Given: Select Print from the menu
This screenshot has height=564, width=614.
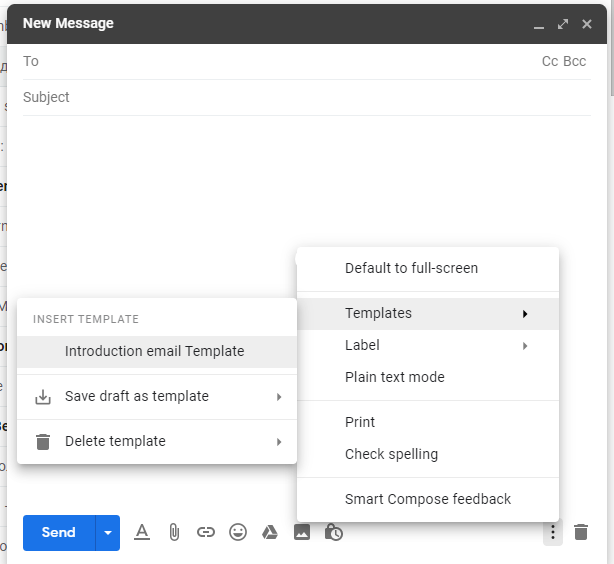Looking at the screenshot, I should tap(428, 422).
